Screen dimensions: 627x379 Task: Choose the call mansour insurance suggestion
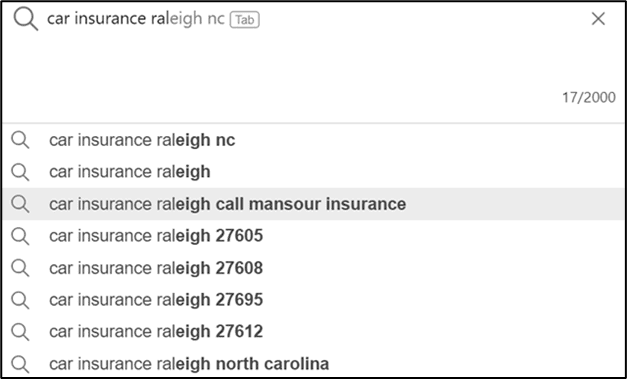click(x=314, y=204)
